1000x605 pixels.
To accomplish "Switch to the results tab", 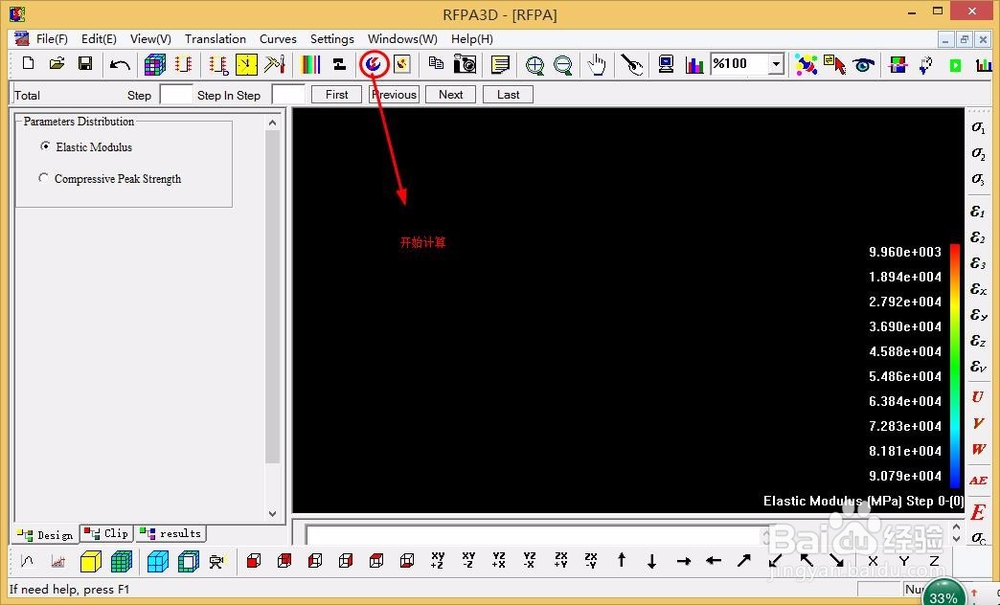I will point(171,534).
